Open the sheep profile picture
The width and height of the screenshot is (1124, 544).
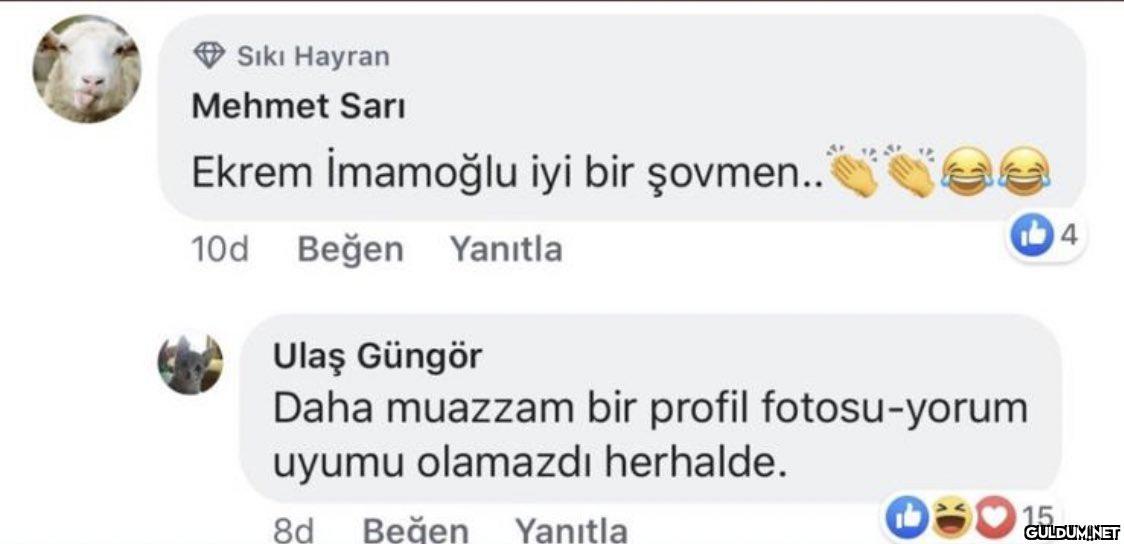(x=87, y=69)
